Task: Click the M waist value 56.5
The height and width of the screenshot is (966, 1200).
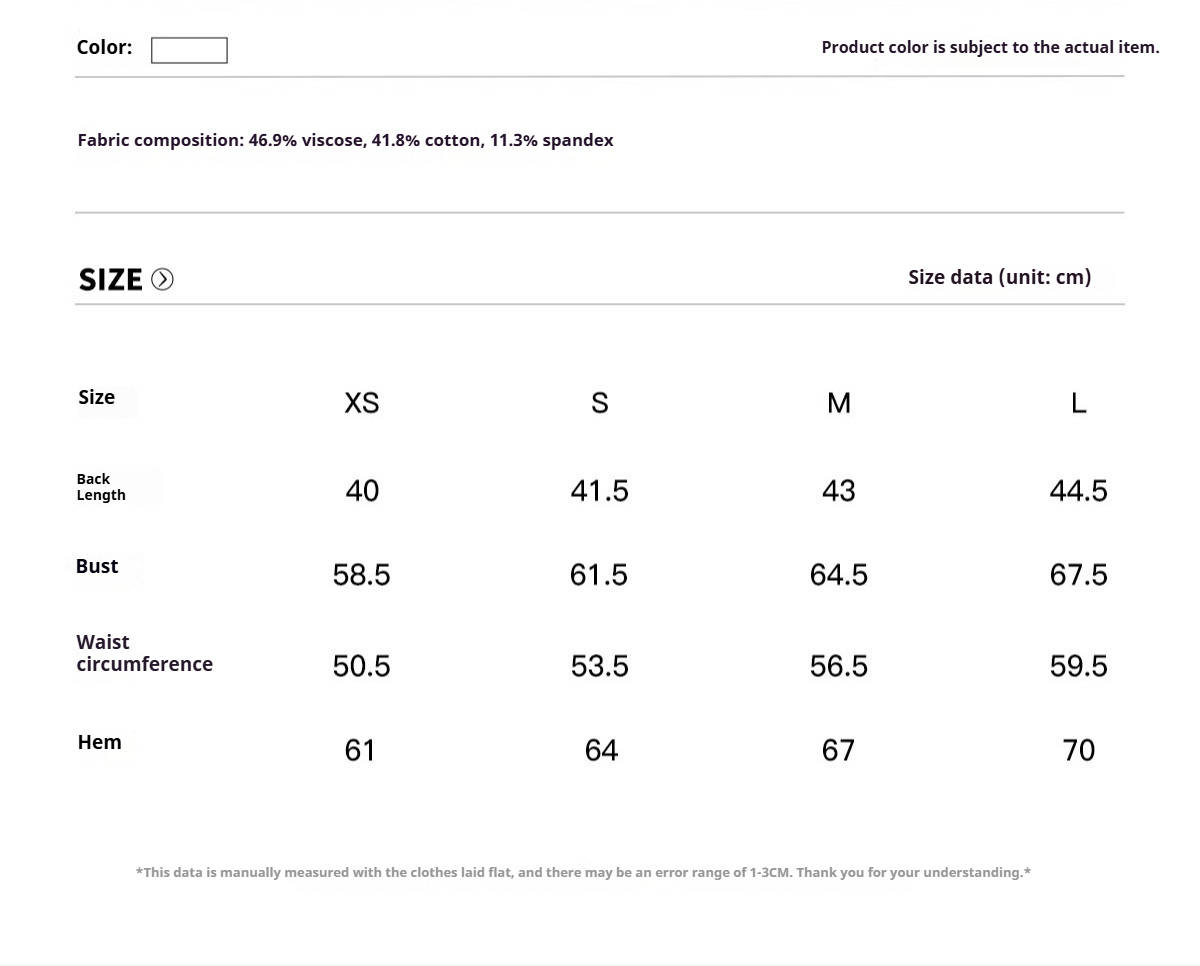Action: pyautogui.click(x=839, y=666)
